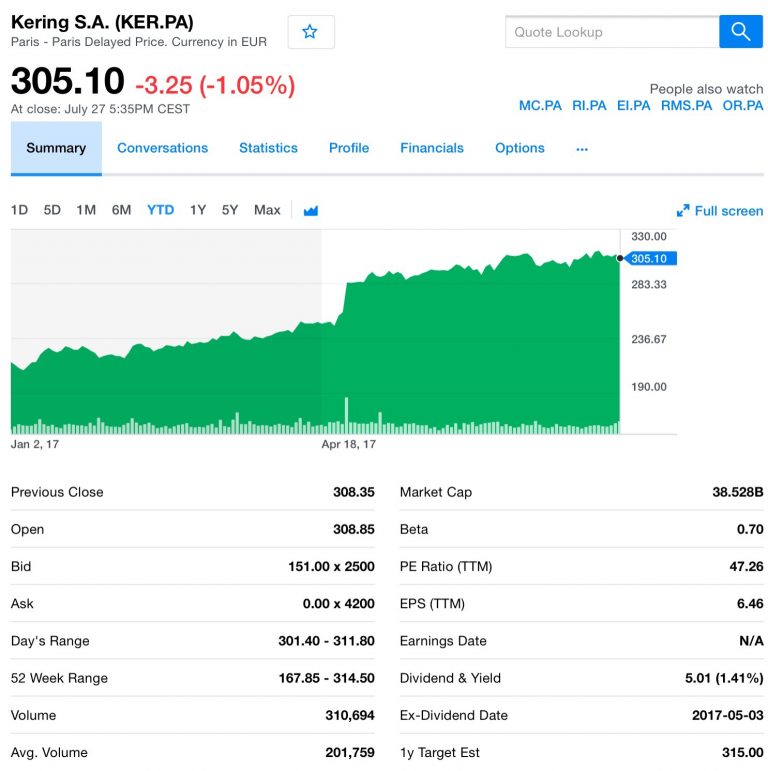Screen dimensions: 768x771
Task: Click the Ex-Dividend Date label
Action: [x=453, y=715]
